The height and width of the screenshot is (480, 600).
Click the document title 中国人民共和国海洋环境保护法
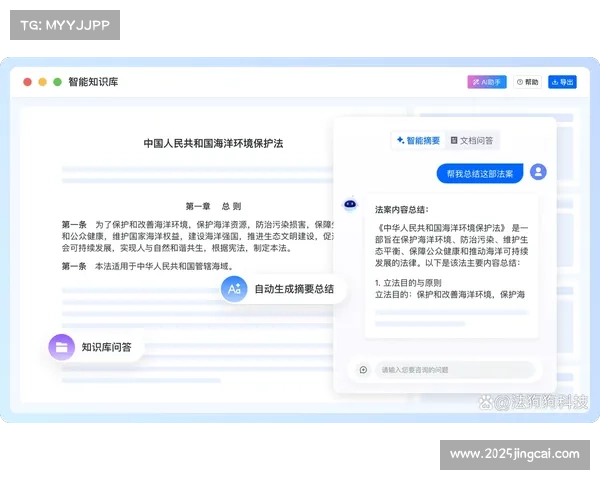point(213,144)
